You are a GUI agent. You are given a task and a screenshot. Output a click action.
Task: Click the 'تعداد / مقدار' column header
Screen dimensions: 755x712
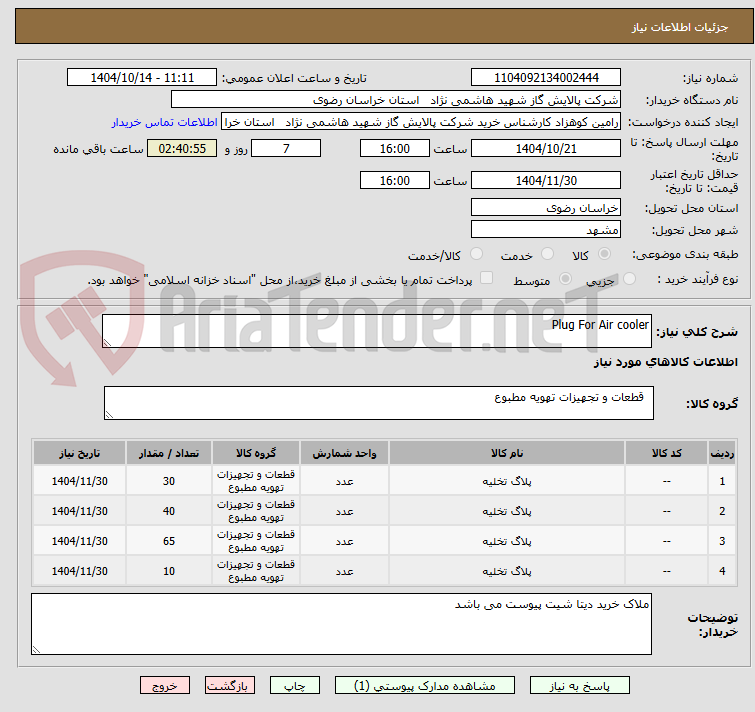pyautogui.click(x=169, y=453)
